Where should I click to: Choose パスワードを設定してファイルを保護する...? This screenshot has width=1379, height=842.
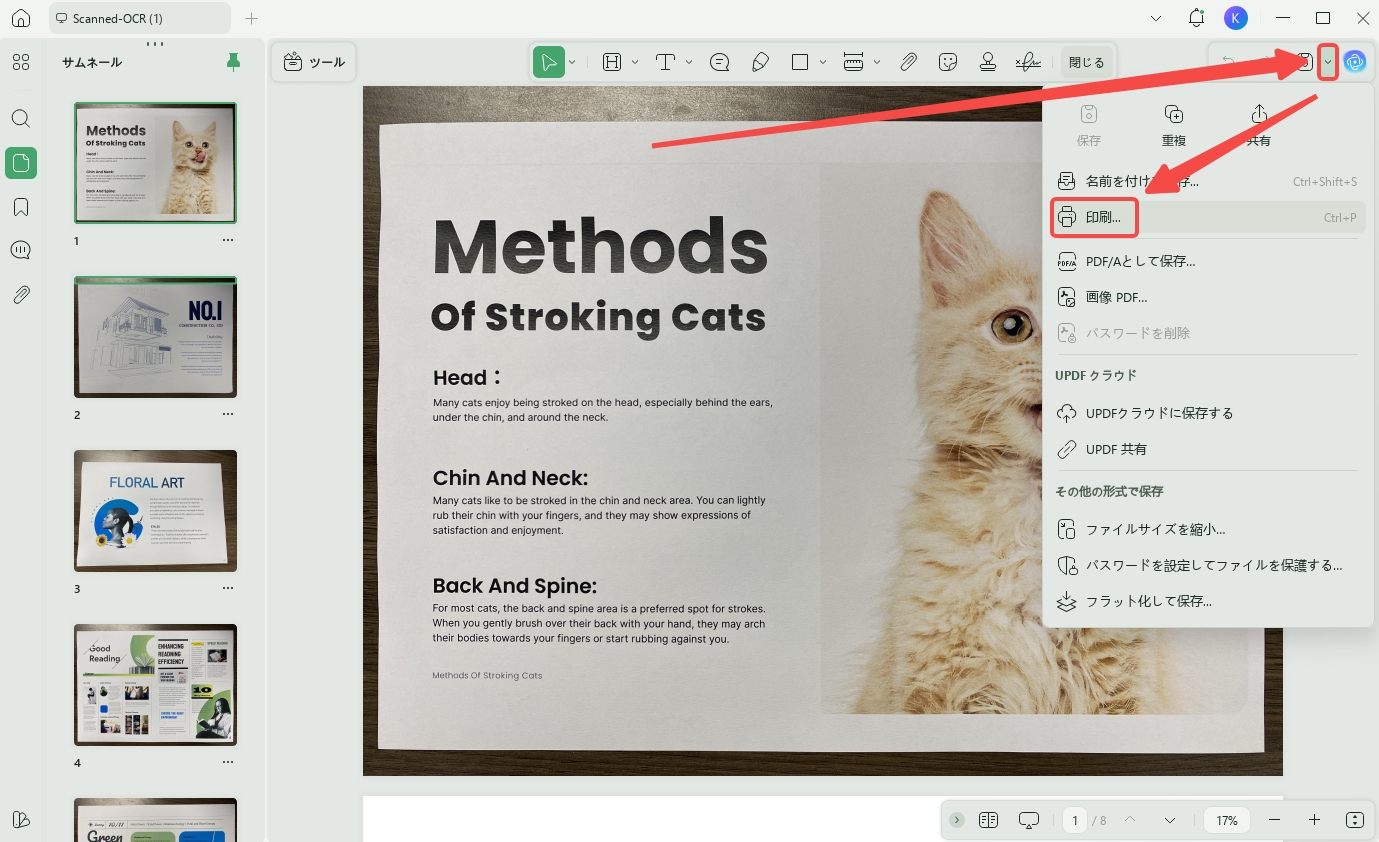click(x=1208, y=565)
